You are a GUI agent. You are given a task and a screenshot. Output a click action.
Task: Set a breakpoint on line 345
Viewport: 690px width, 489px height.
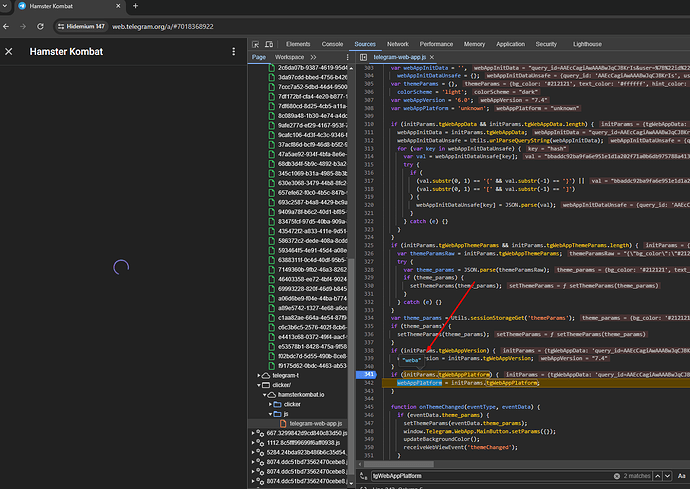click(x=369, y=407)
